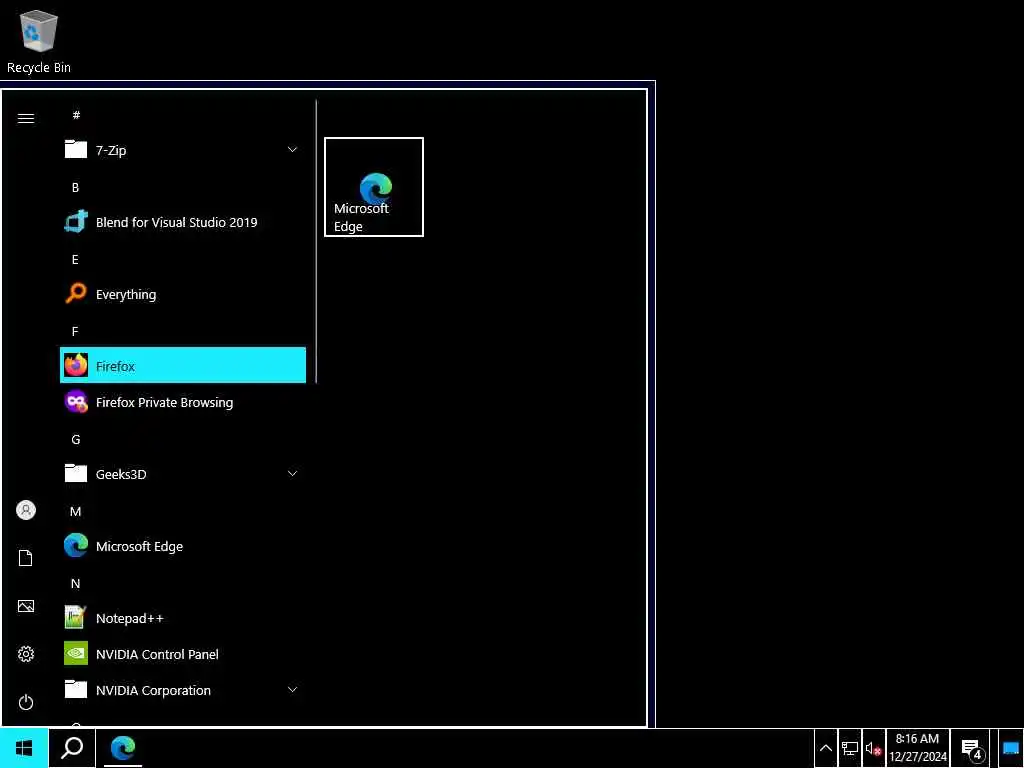Click the B letter header
This screenshot has height=768, width=1024.
point(75,187)
